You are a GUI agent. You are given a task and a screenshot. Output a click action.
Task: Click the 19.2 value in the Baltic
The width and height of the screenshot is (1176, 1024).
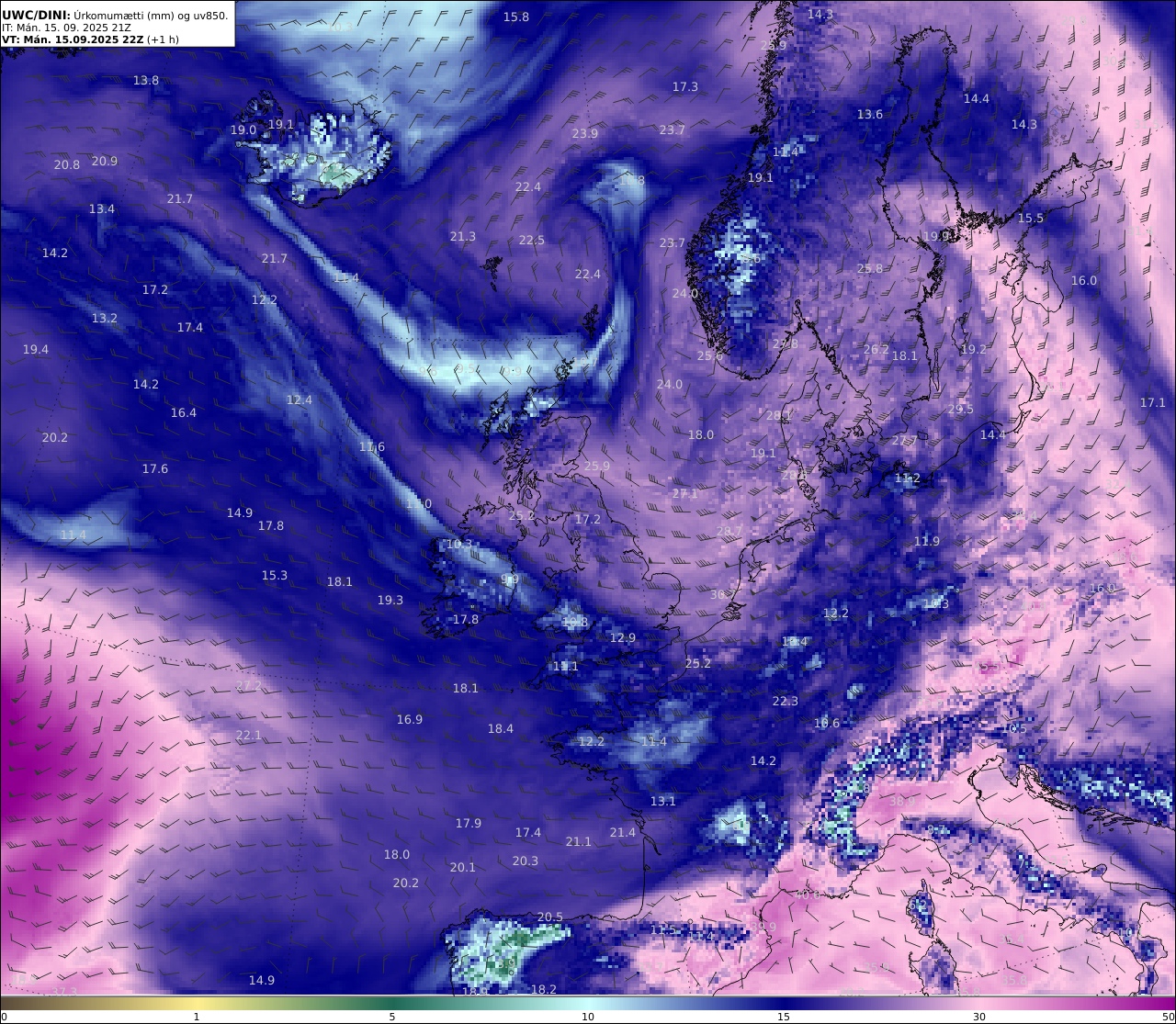tap(974, 349)
